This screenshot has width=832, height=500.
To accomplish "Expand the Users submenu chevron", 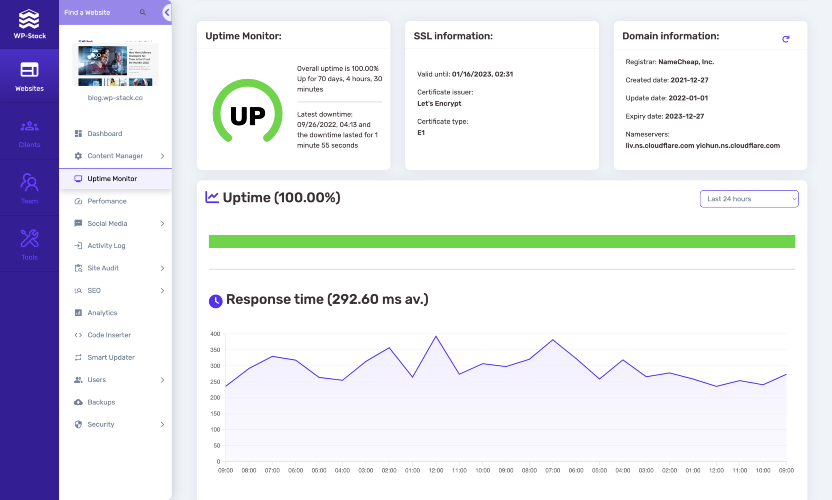I will click(x=162, y=380).
